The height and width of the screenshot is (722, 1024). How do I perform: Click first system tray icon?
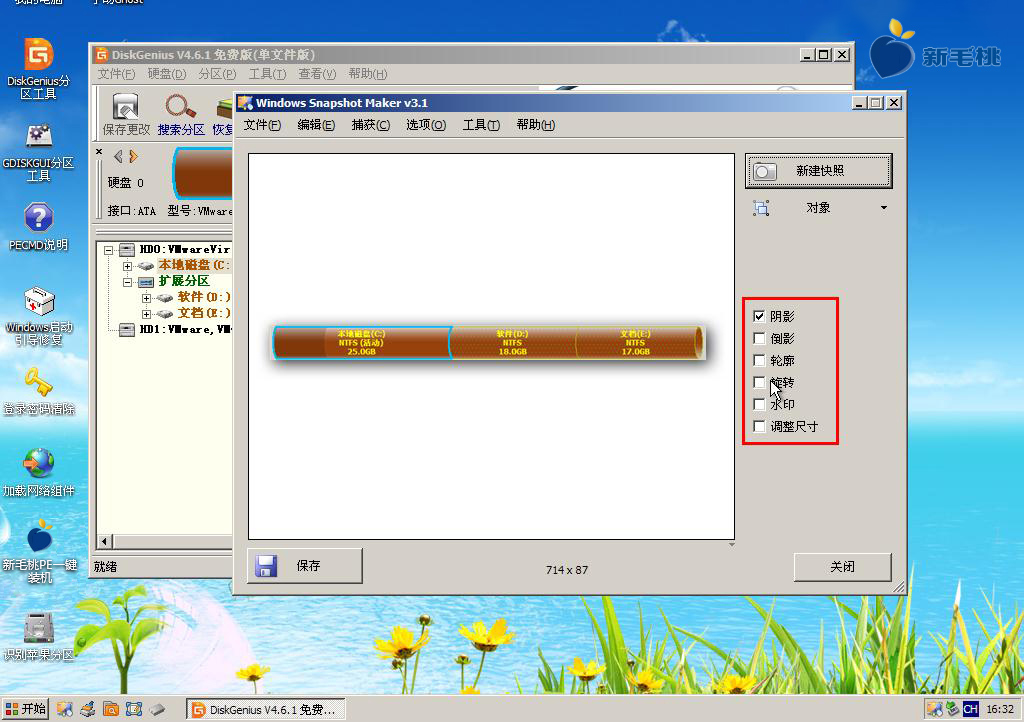coord(935,709)
